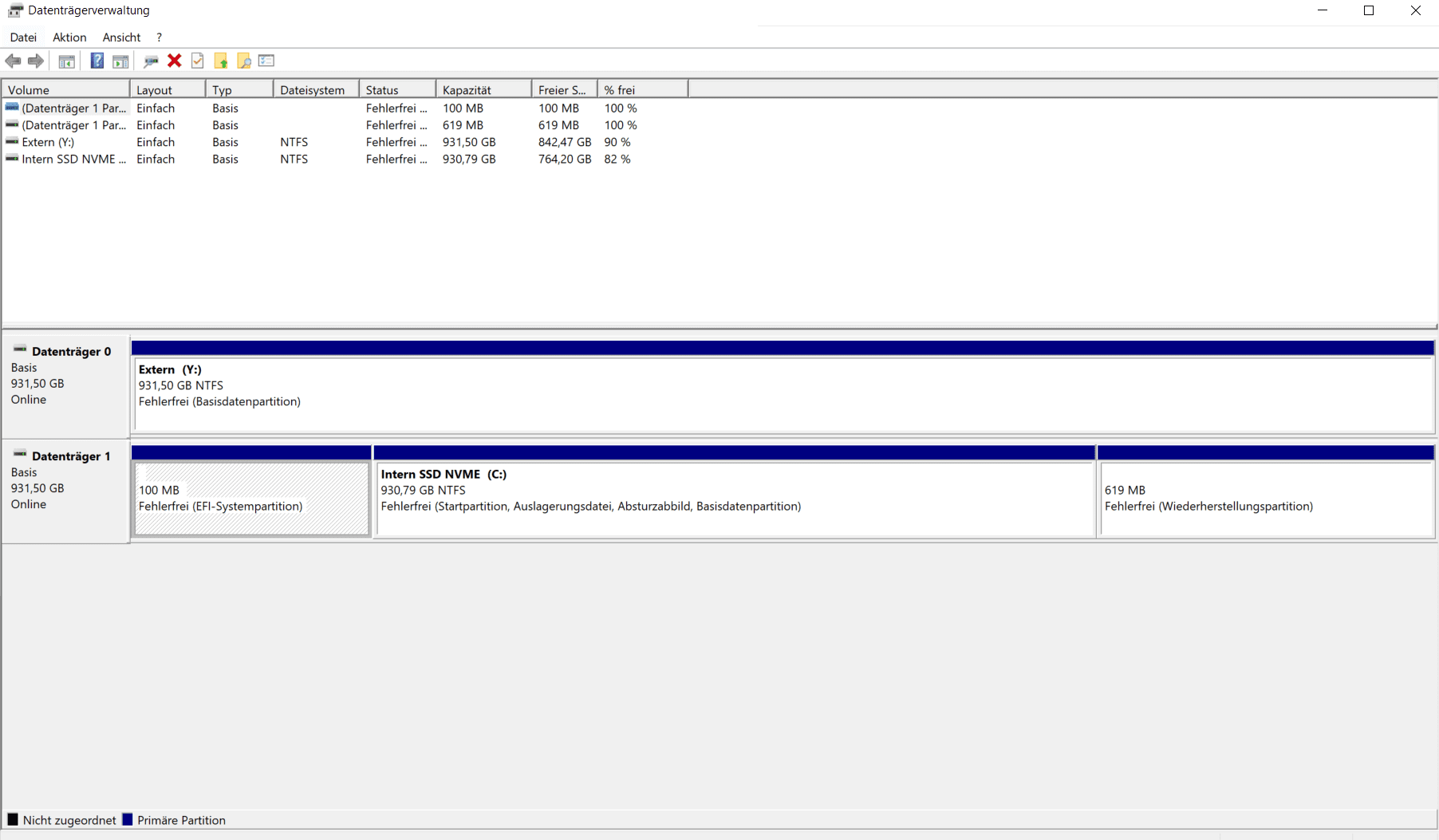Select the Datenträger 0 disk label panel
Screen dimensions: 1439x840
pyautogui.click(x=66, y=386)
